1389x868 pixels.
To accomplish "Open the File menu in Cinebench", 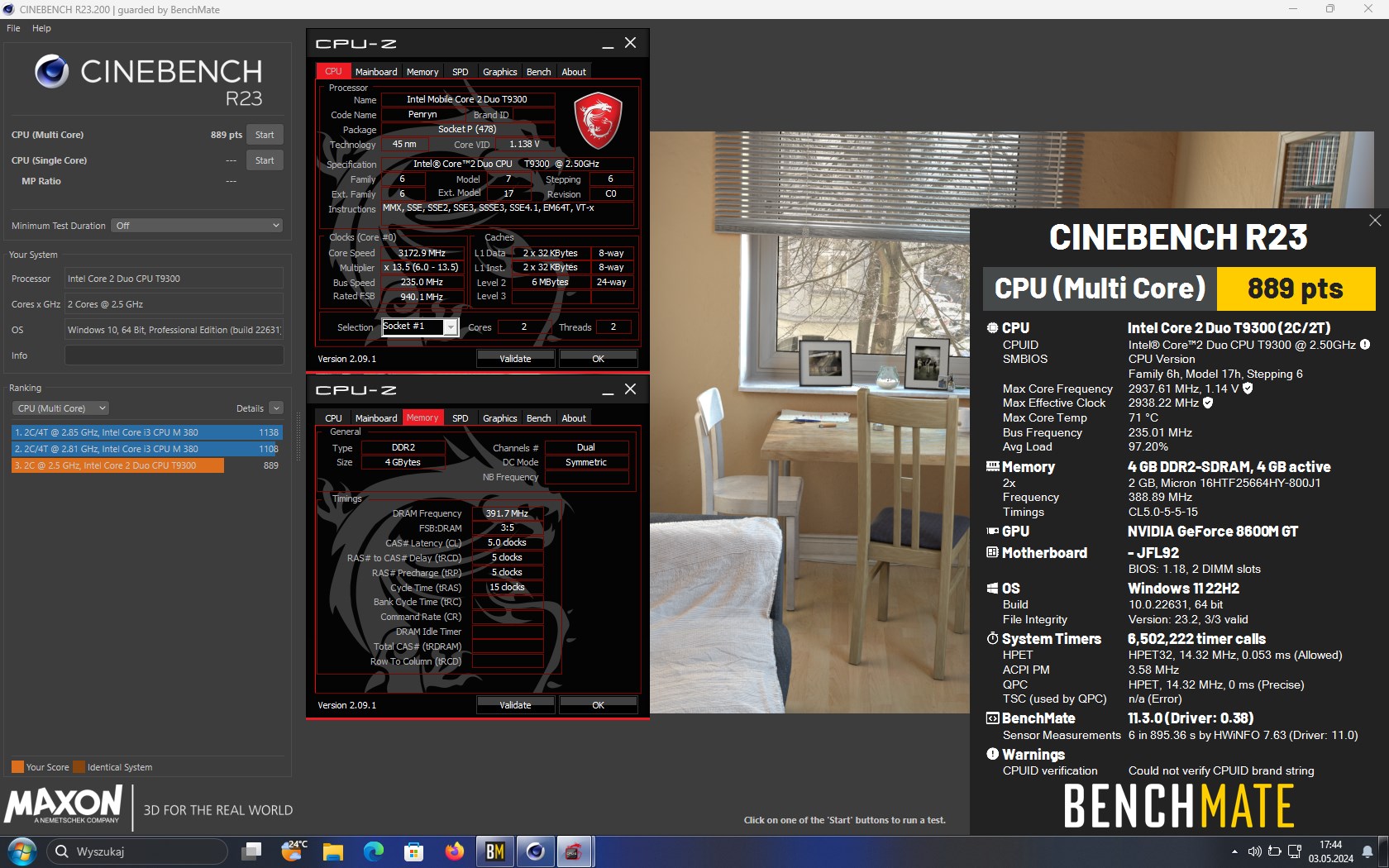I will click(13, 28).
